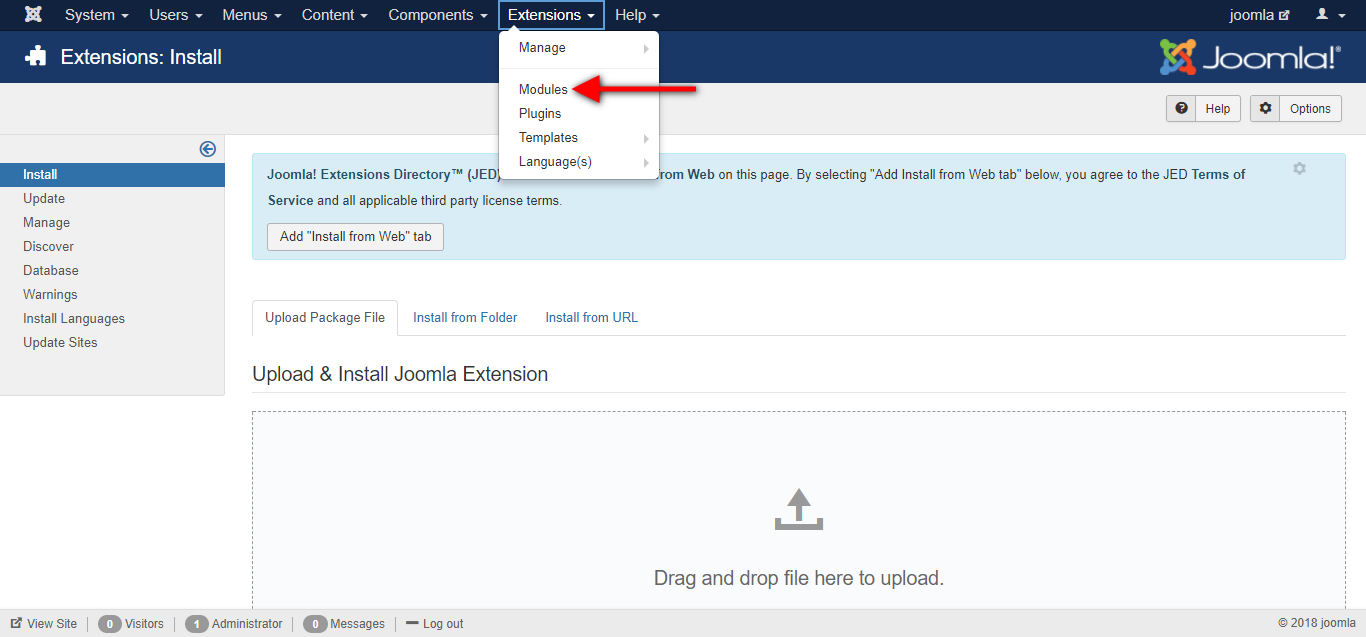1366x637 pixels.
Task: Go to Manage in the sidebar
Action: click(47, 222)
